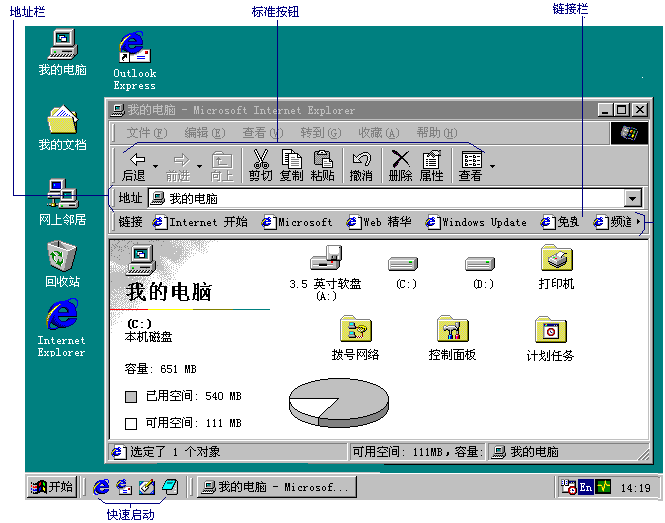Click the 链接 links bar label
Viewport: 665px width, 523px height.
(x=130, y=222)
